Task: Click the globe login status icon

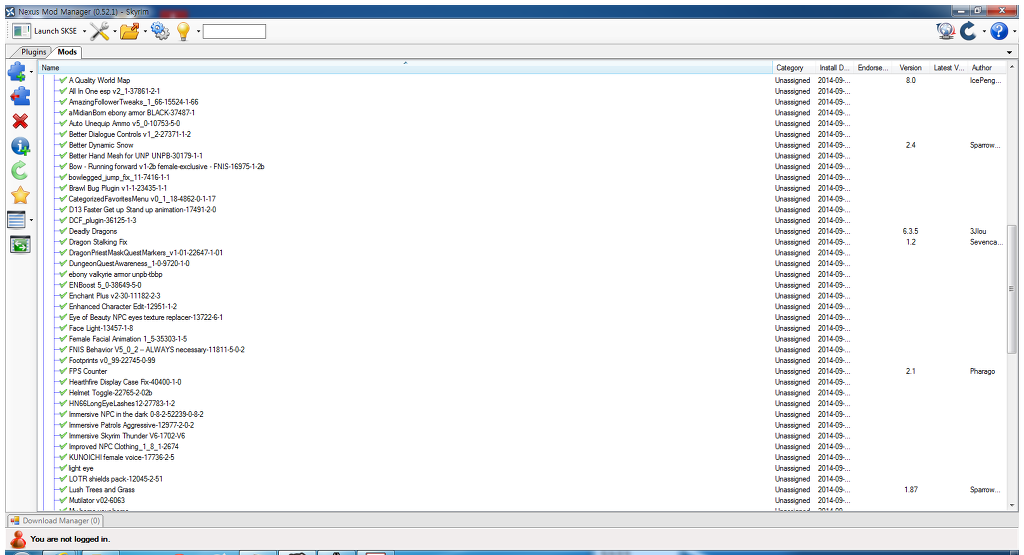Action: pos(945,31)
